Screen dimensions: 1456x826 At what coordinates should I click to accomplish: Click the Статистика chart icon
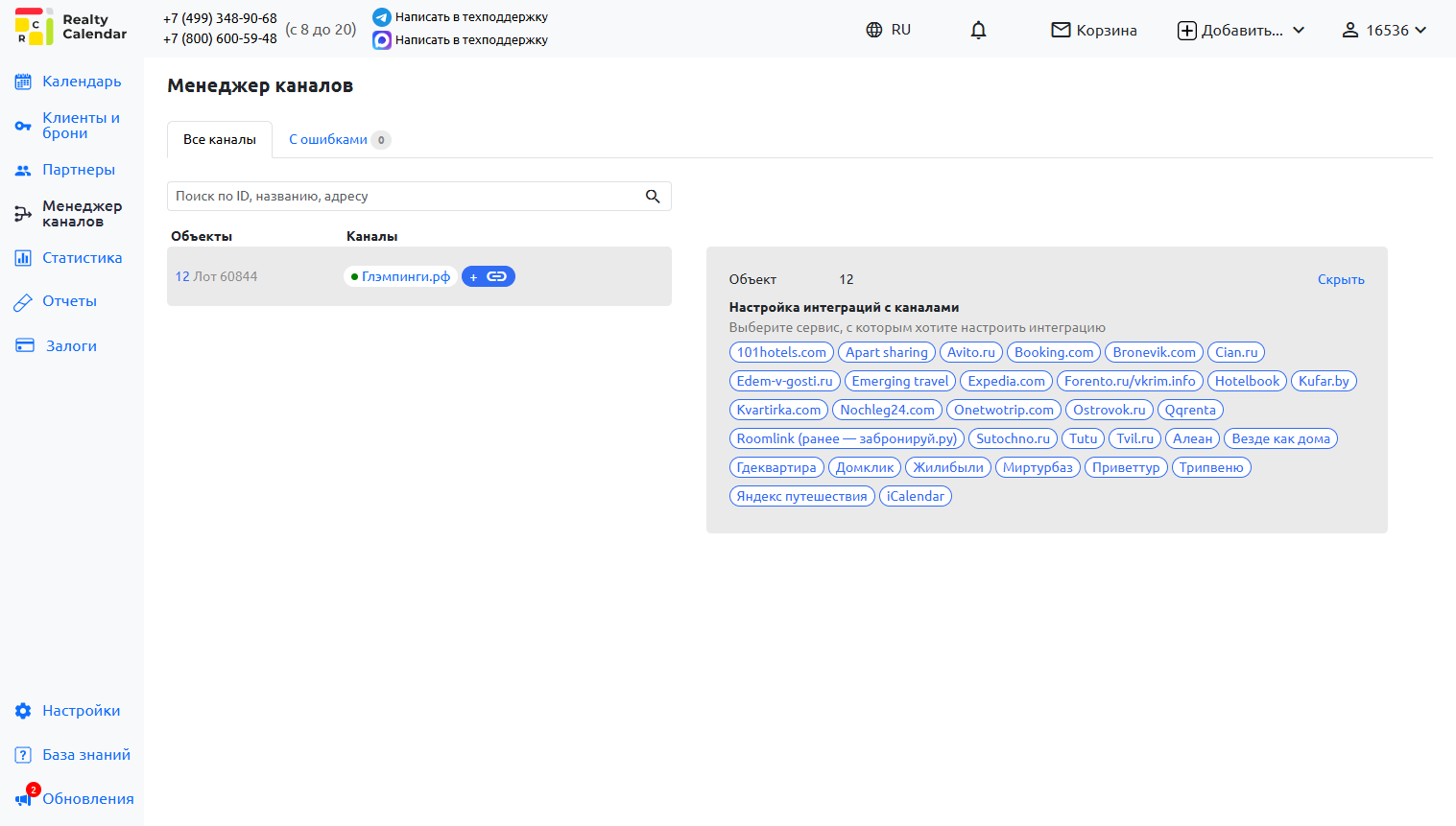23,258
